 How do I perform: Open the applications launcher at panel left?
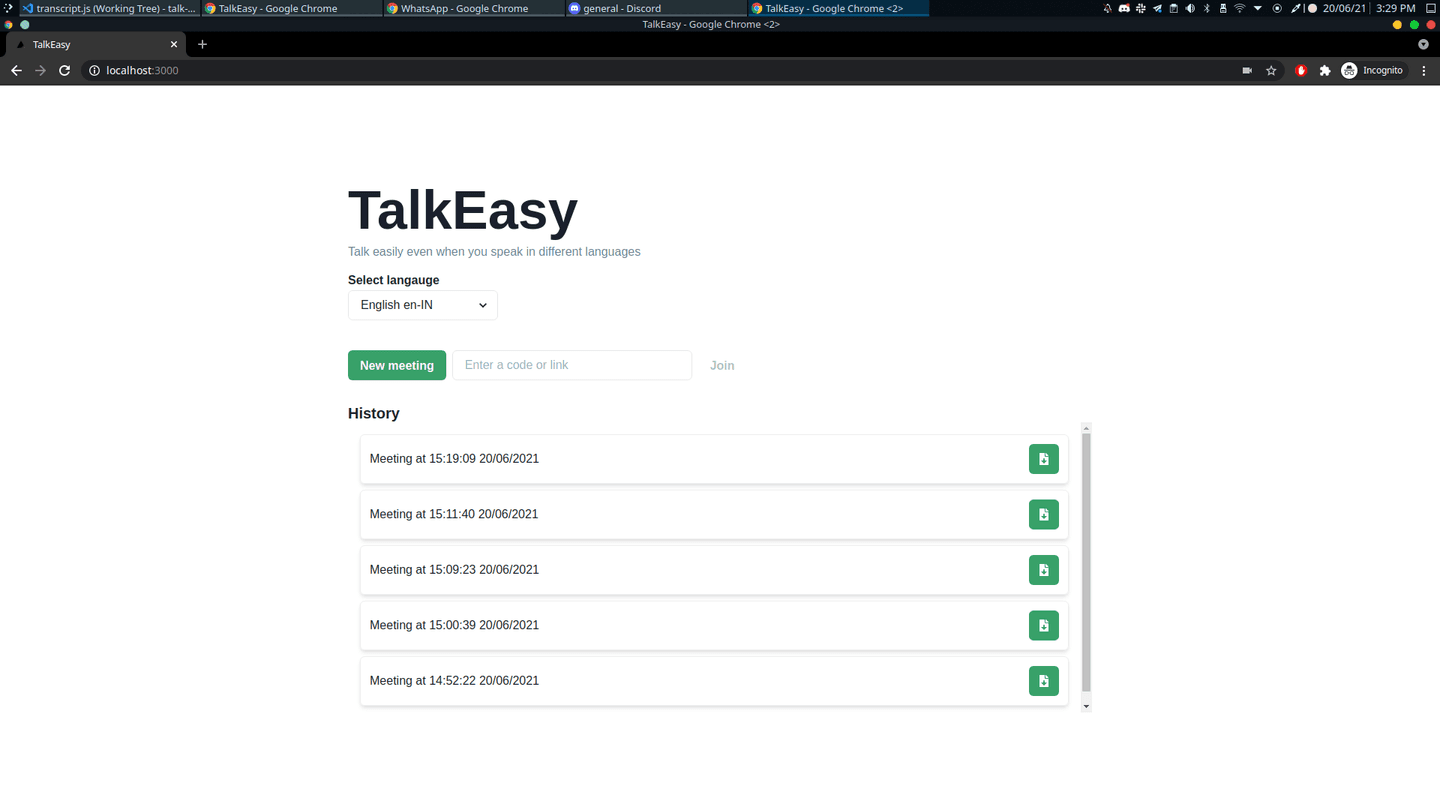coord(8,8)
